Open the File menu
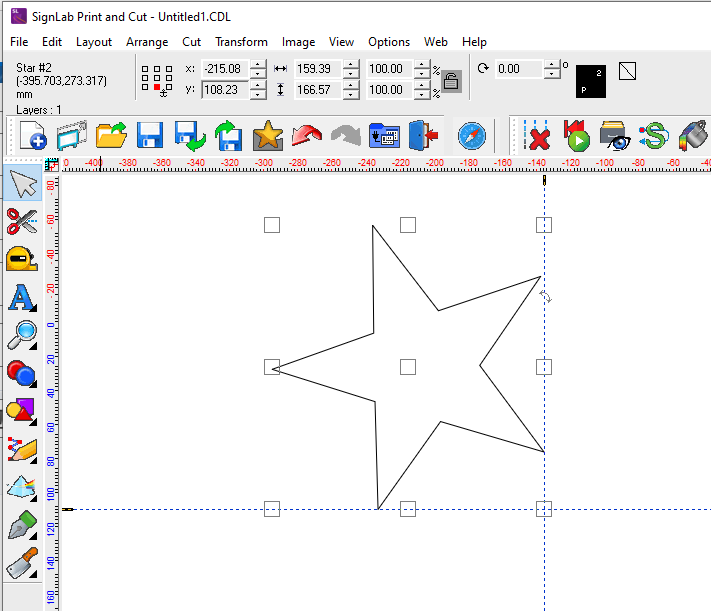Viewport: 711px width, 611px height. pyautogui.click(x=19, y=42)
